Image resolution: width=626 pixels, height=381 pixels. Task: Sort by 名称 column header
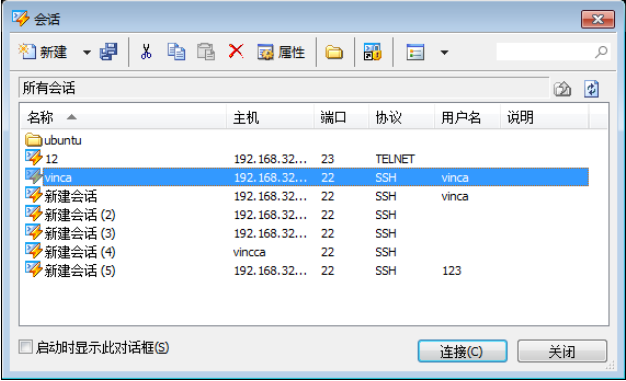[123, 117]
